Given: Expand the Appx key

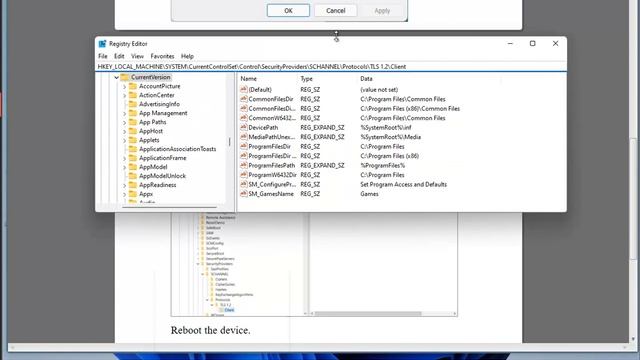Looking at the screenshot, I should [124, 194].
